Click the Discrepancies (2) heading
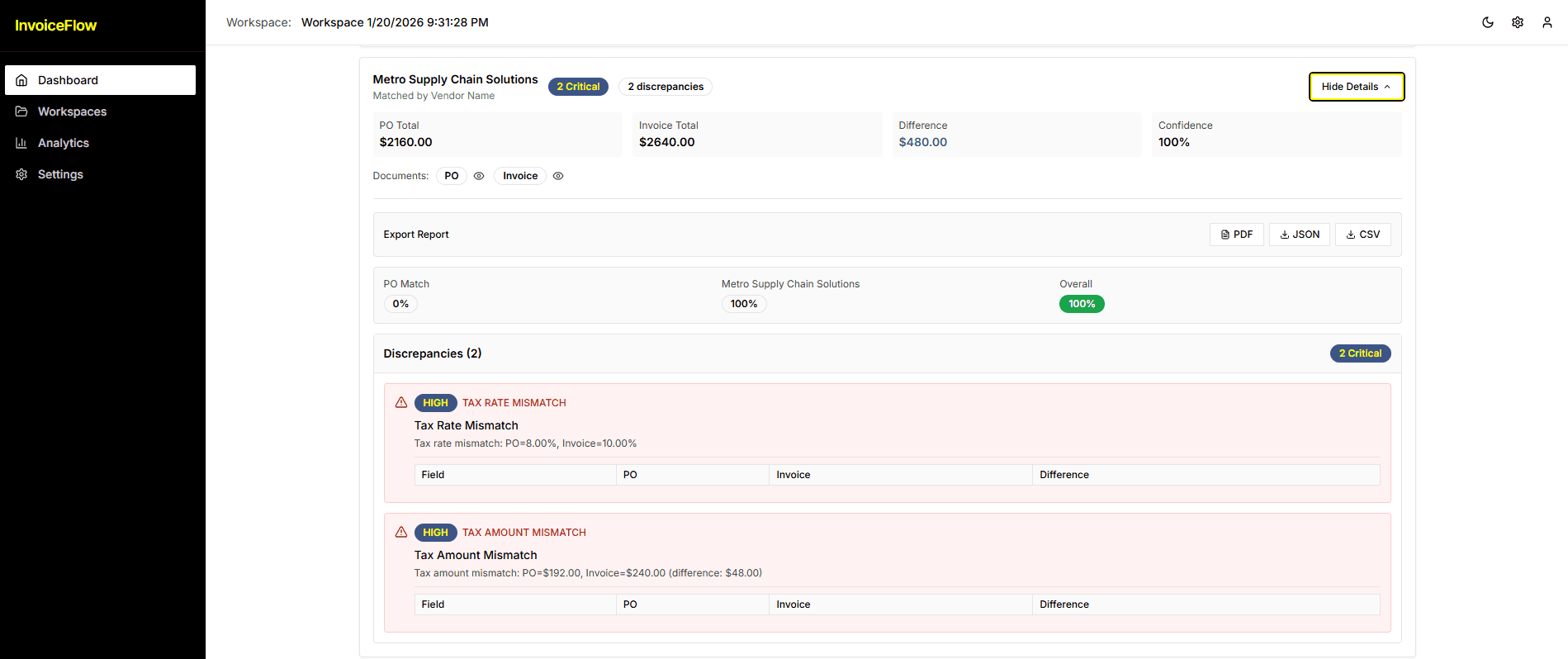The width and height of the screenshot is (1568, 659). (433, 353)
